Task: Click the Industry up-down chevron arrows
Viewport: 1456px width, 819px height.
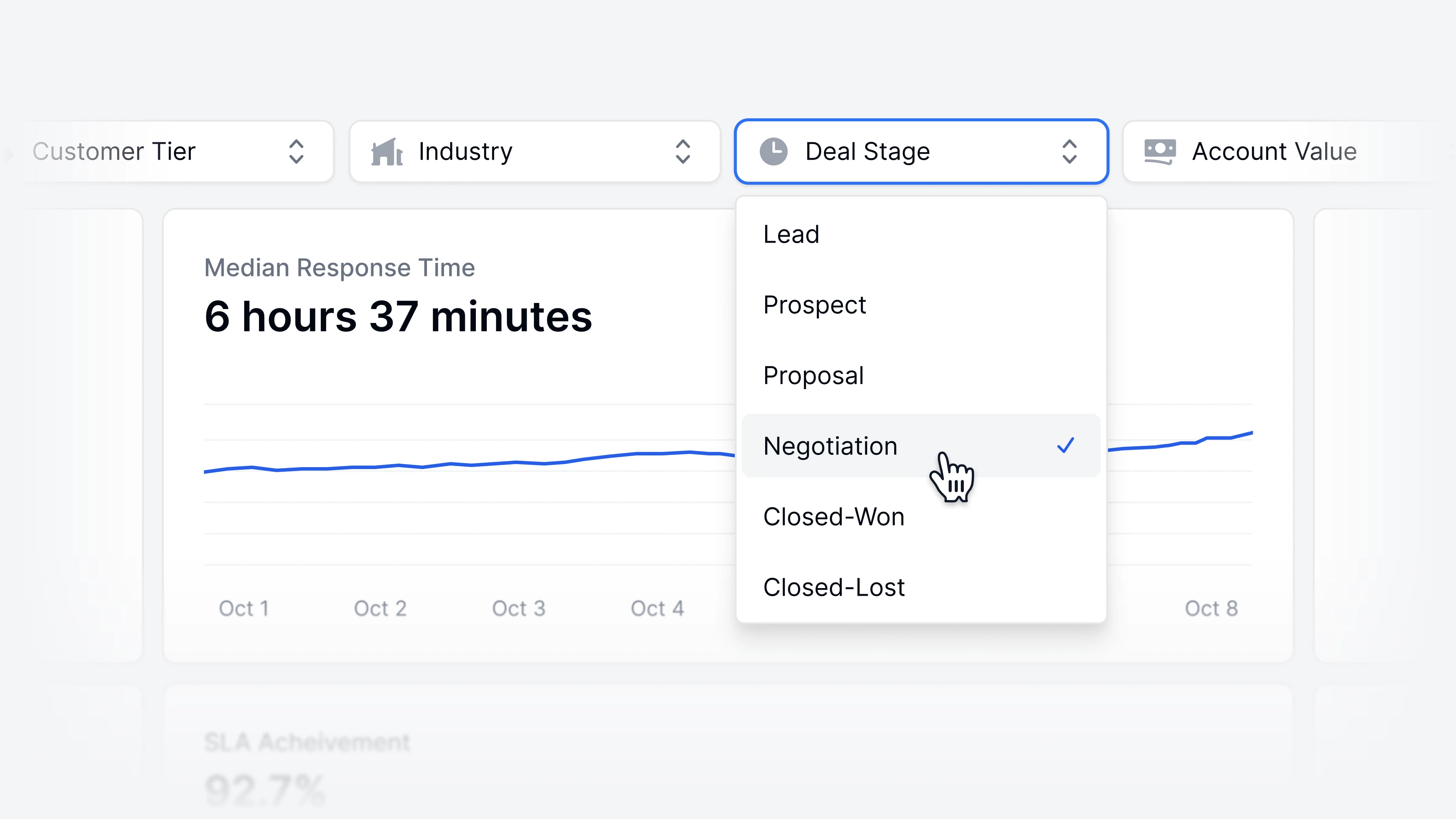Action: click(683, 152)
